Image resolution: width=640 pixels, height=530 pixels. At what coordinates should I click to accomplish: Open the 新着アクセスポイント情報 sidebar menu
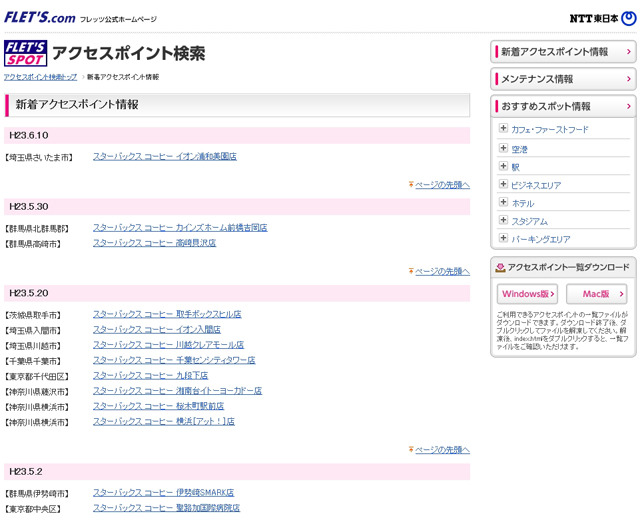pos(563,52)
